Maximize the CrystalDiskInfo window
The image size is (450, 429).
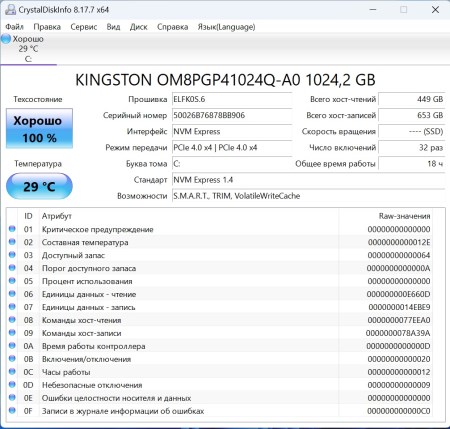[x=403, y=10]
